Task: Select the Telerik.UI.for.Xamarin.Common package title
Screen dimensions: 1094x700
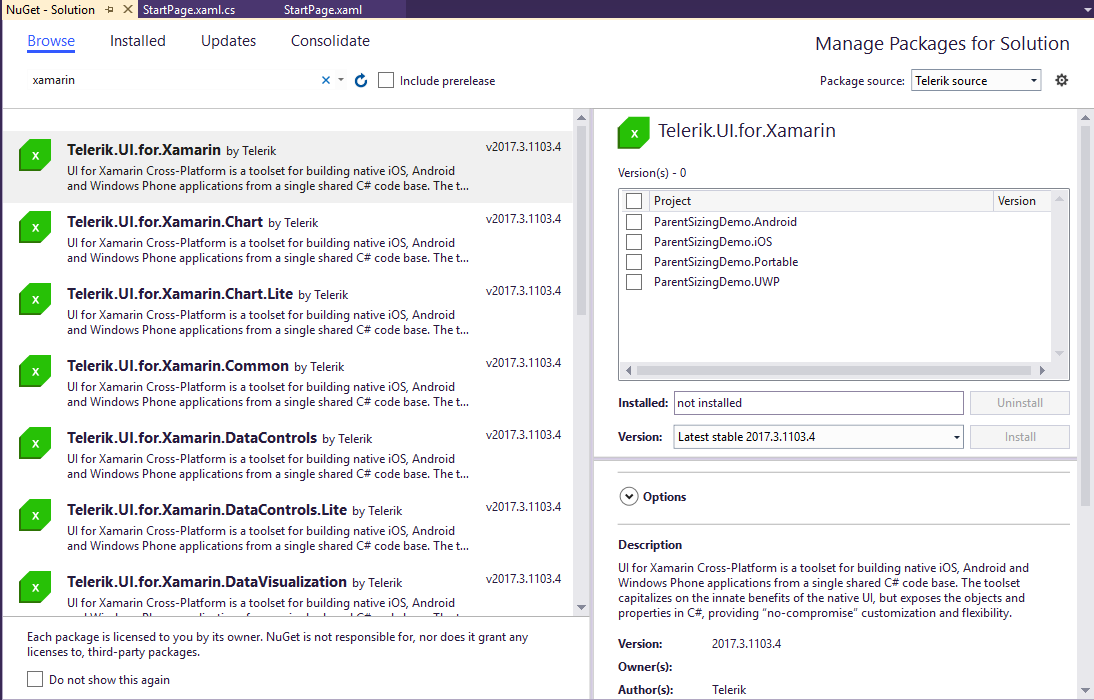Action: coord(178,366)
